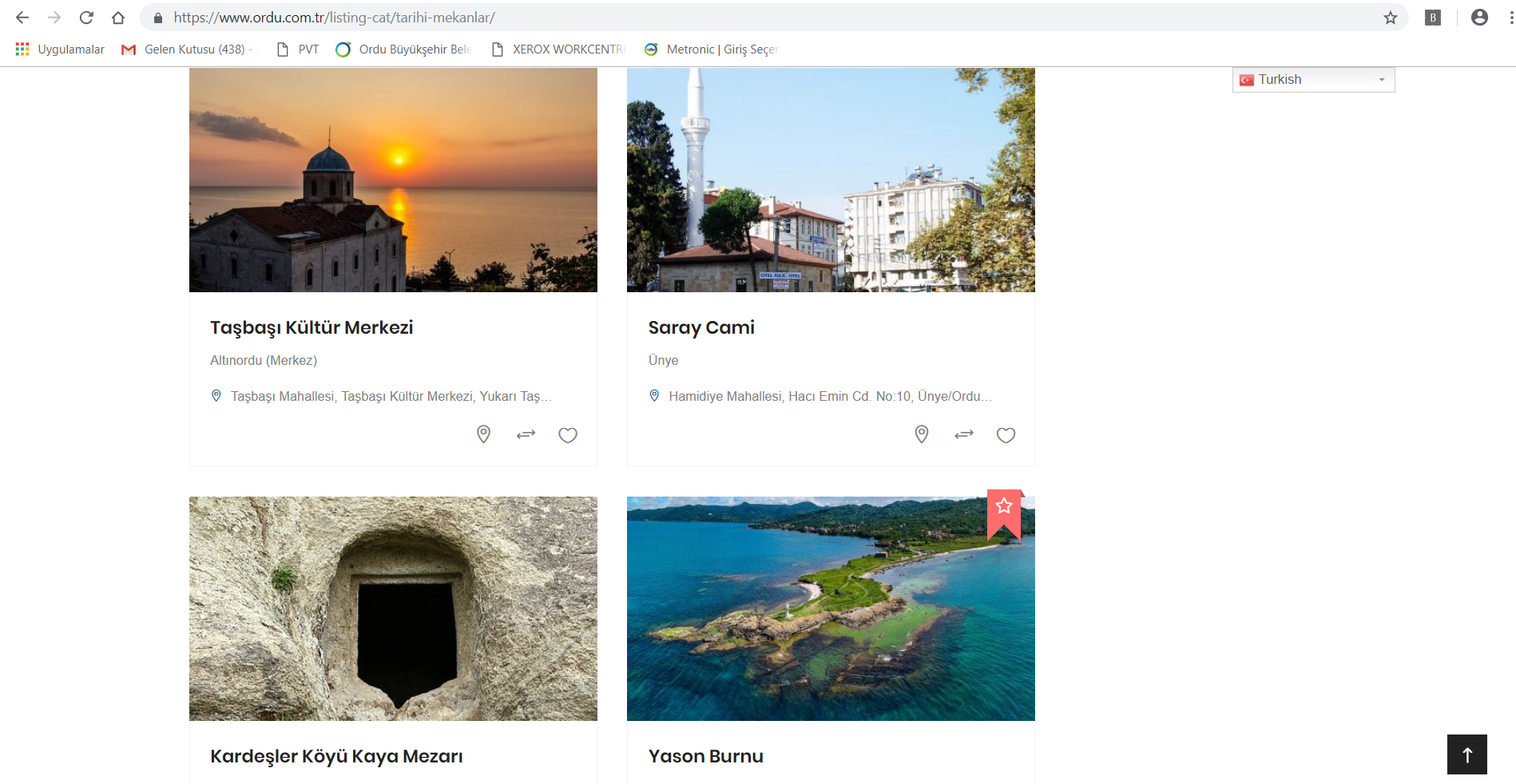Open the Yason Burnu aerial photo thumbnail
This screenshot has height=784, width=1516.
(831, 608)
